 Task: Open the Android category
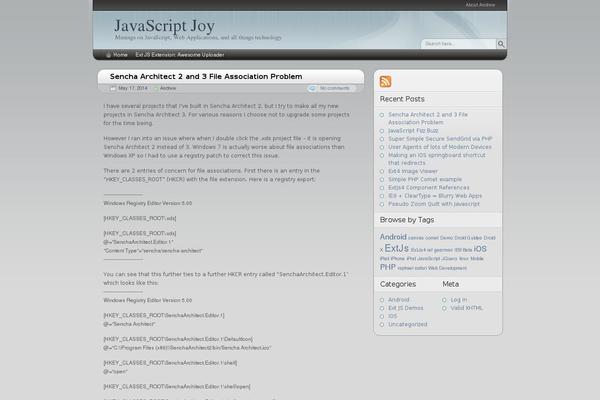coord(399,300)
